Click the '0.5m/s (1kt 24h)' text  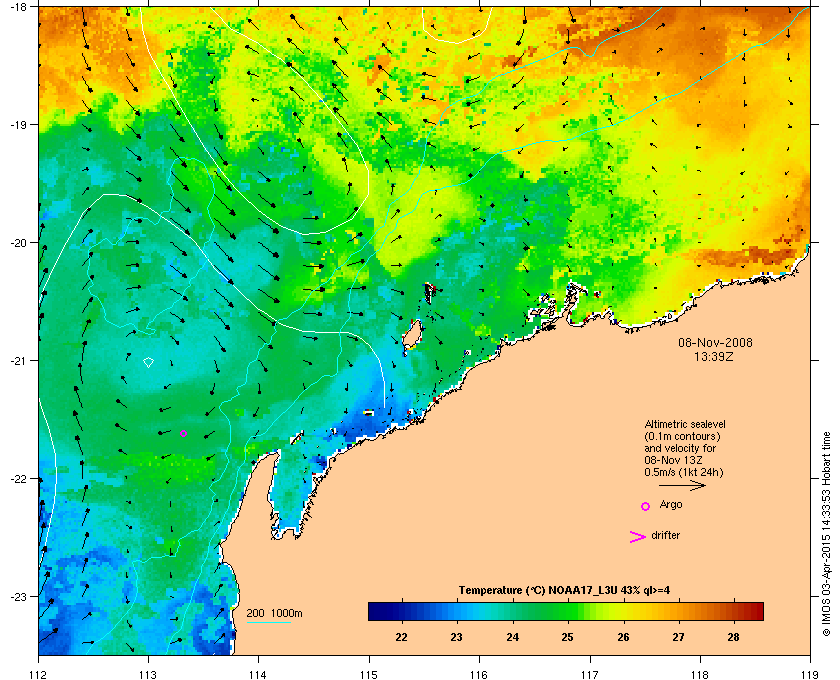point(684,473)
